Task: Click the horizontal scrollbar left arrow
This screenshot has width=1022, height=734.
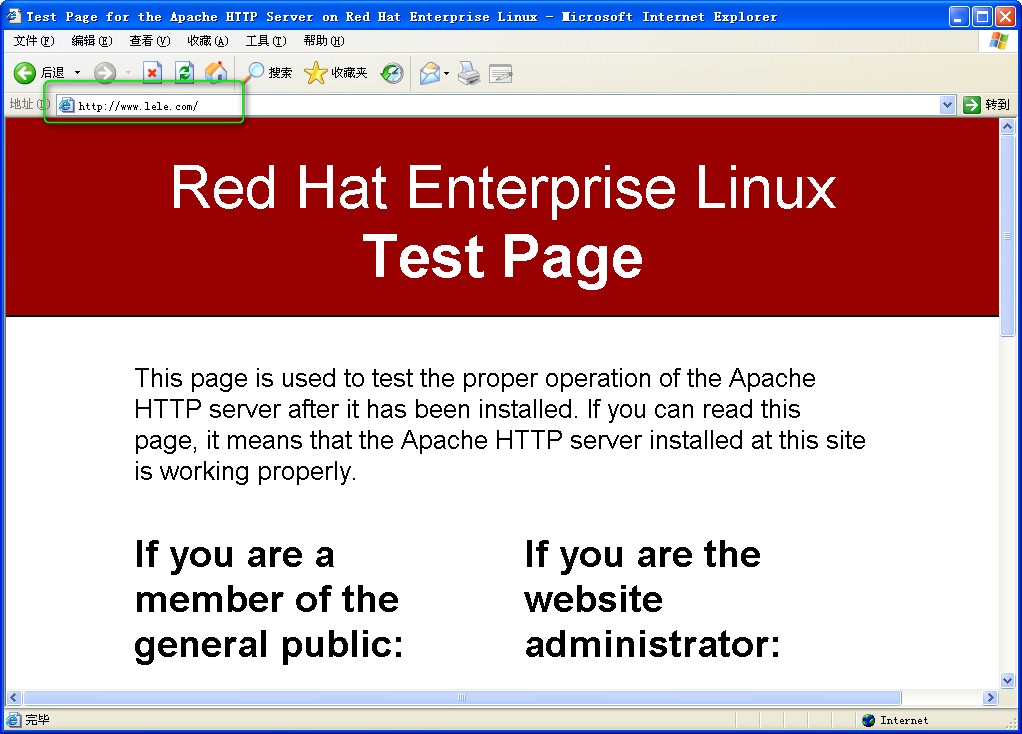Action: point(13,697)
